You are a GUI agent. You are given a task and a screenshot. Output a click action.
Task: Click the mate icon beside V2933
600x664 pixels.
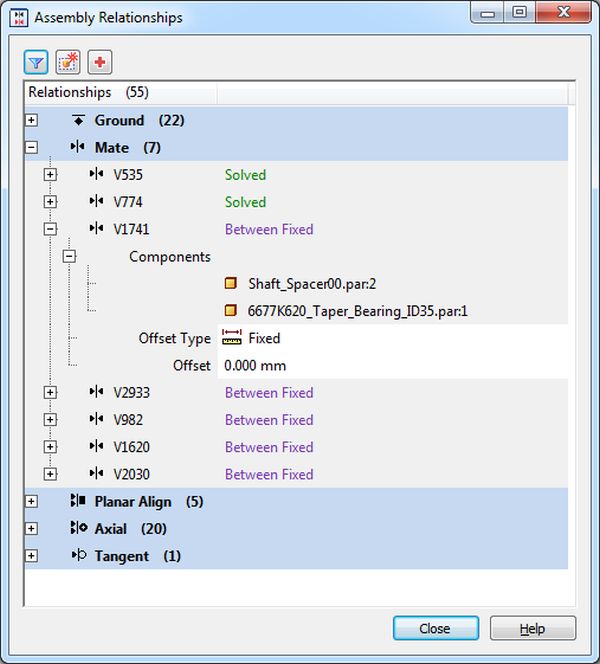pyautogui.click(x=96, y=392)
